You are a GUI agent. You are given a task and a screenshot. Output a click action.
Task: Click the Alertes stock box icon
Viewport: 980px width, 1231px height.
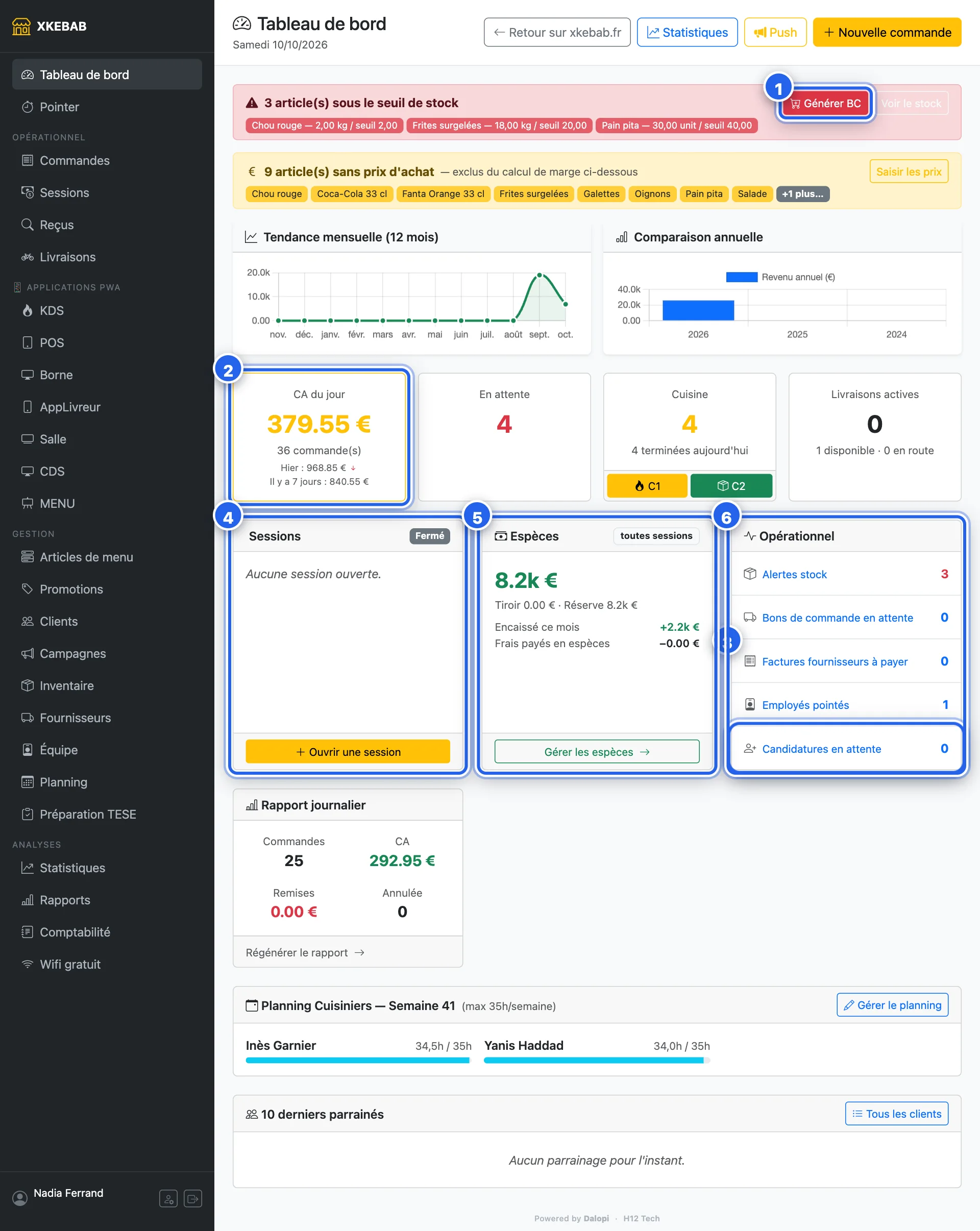click(750, 574)
